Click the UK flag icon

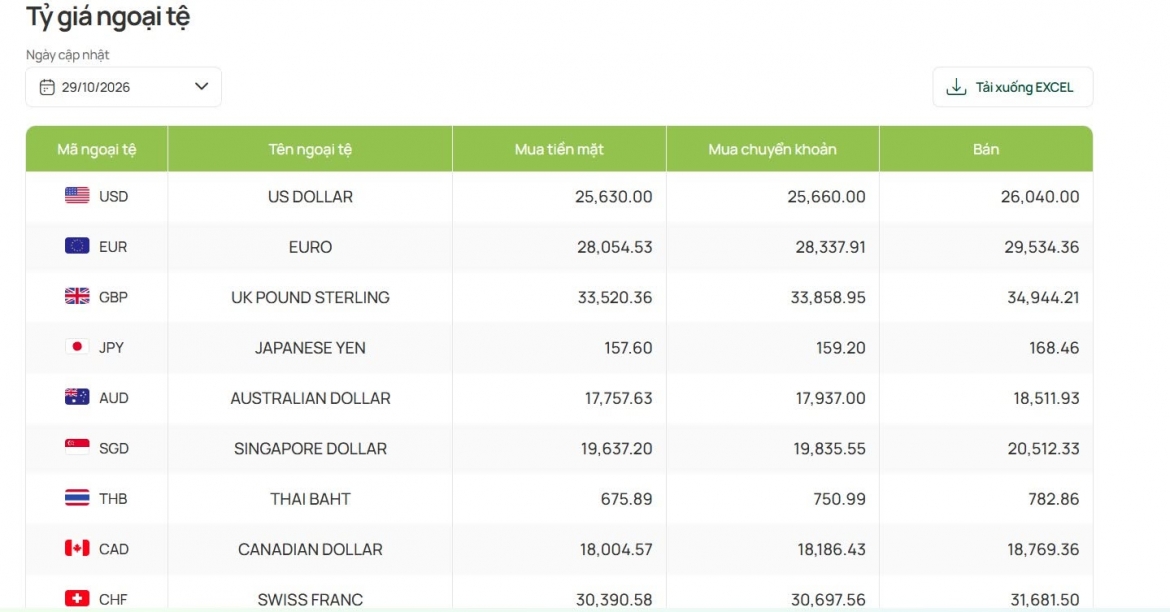77,296
